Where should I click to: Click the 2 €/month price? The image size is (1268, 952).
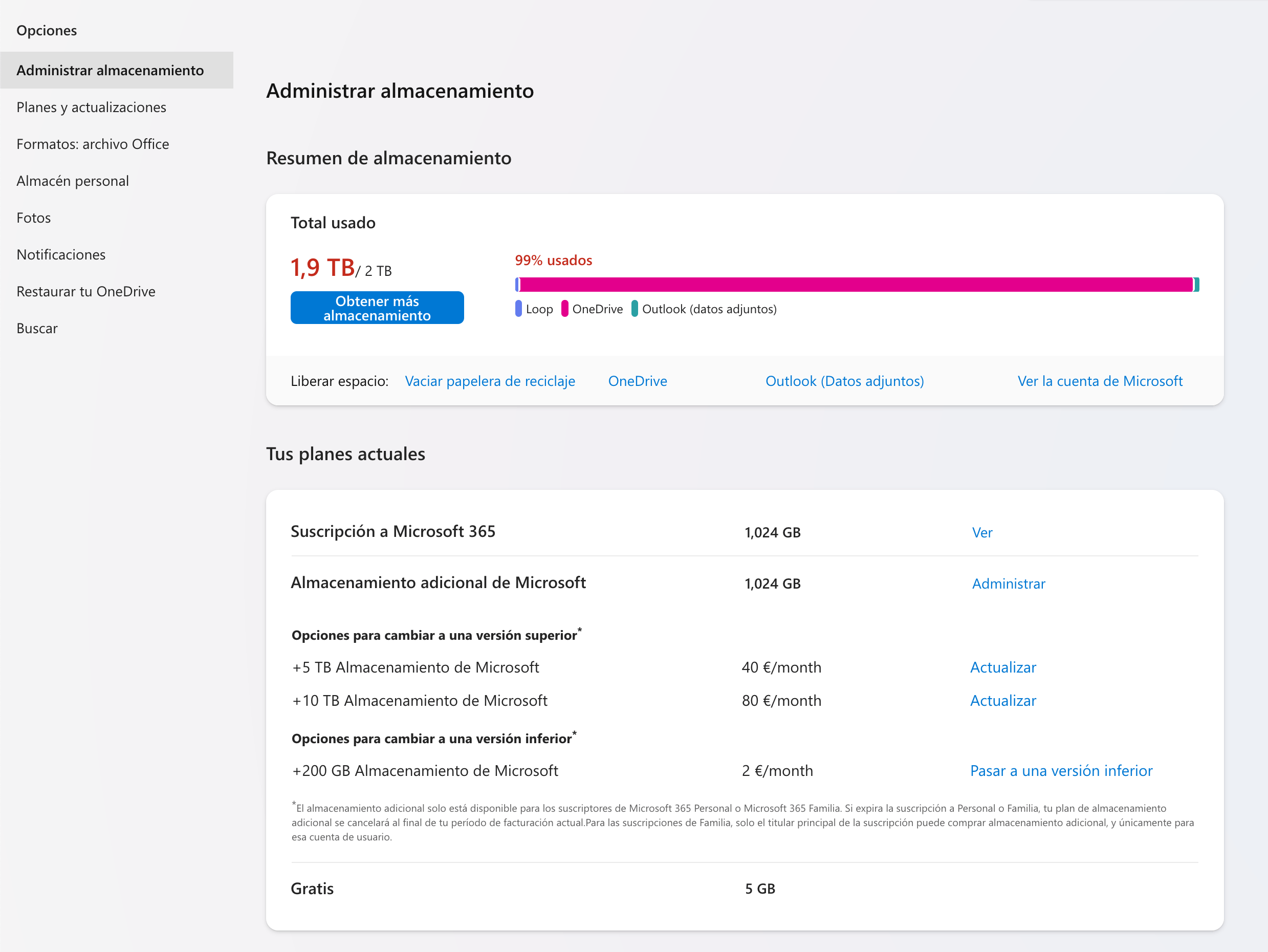(x=777, y=770)
